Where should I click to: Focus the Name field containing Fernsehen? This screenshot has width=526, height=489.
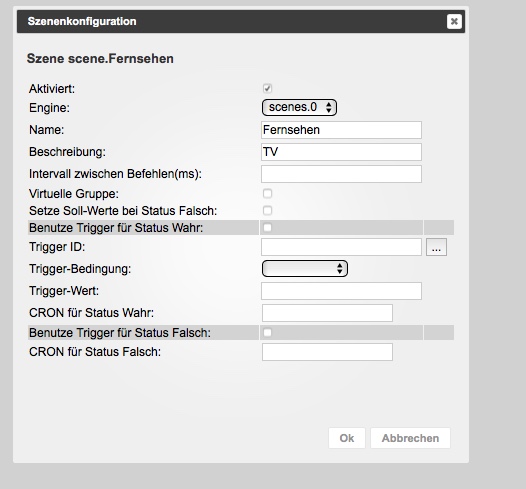(341, 130)
